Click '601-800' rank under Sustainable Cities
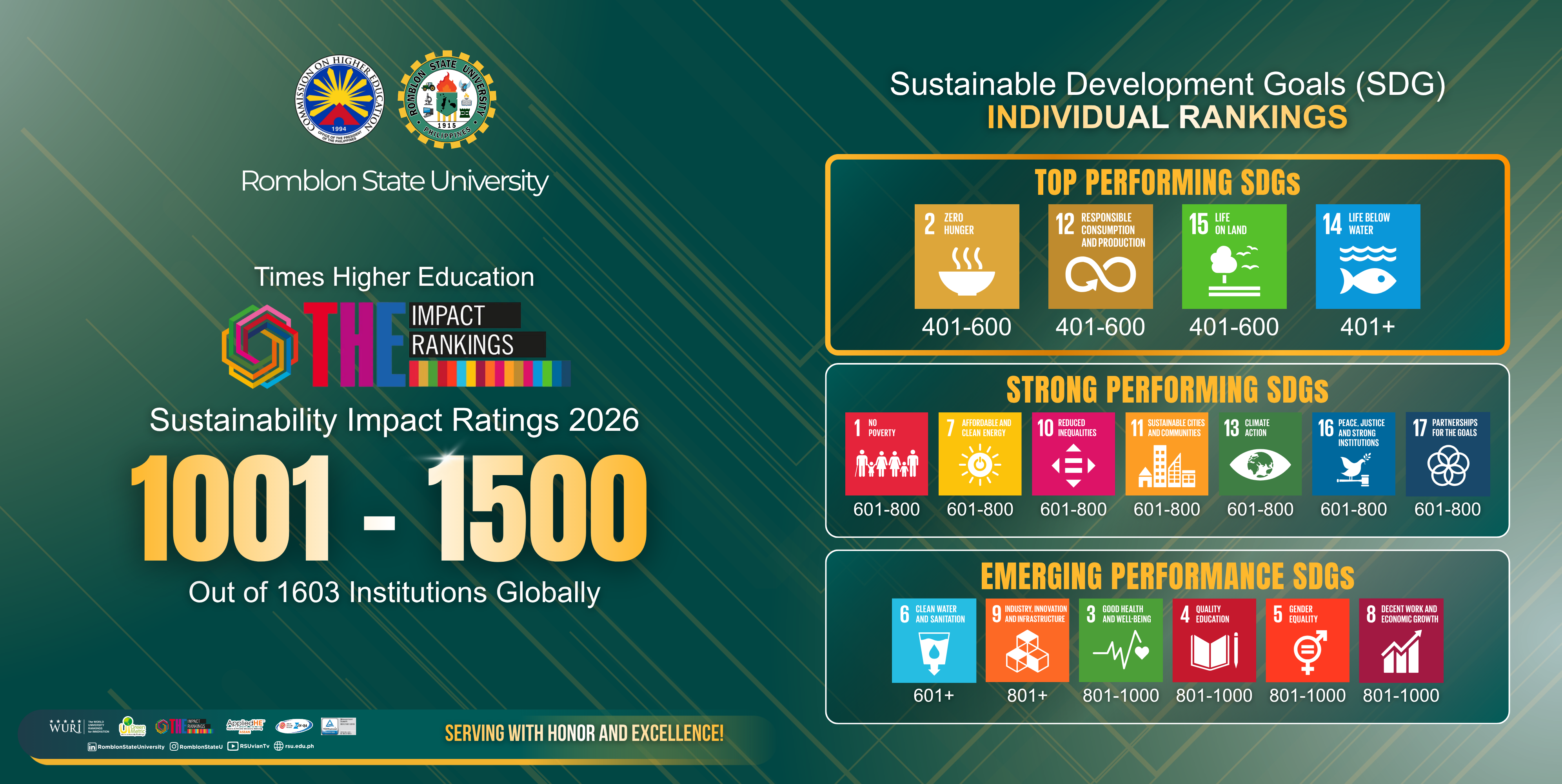Viewport: 1562px width, 784px height. pos(1167,509)
